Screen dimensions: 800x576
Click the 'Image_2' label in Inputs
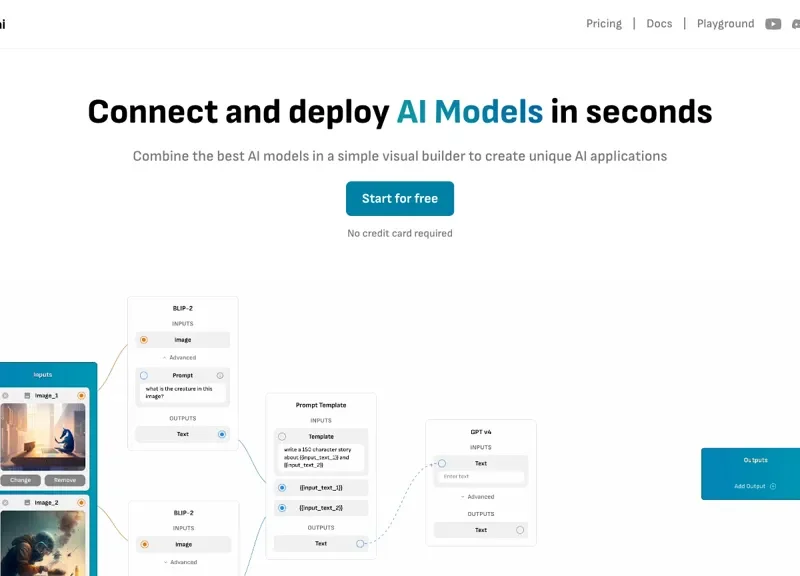(46, 503)
